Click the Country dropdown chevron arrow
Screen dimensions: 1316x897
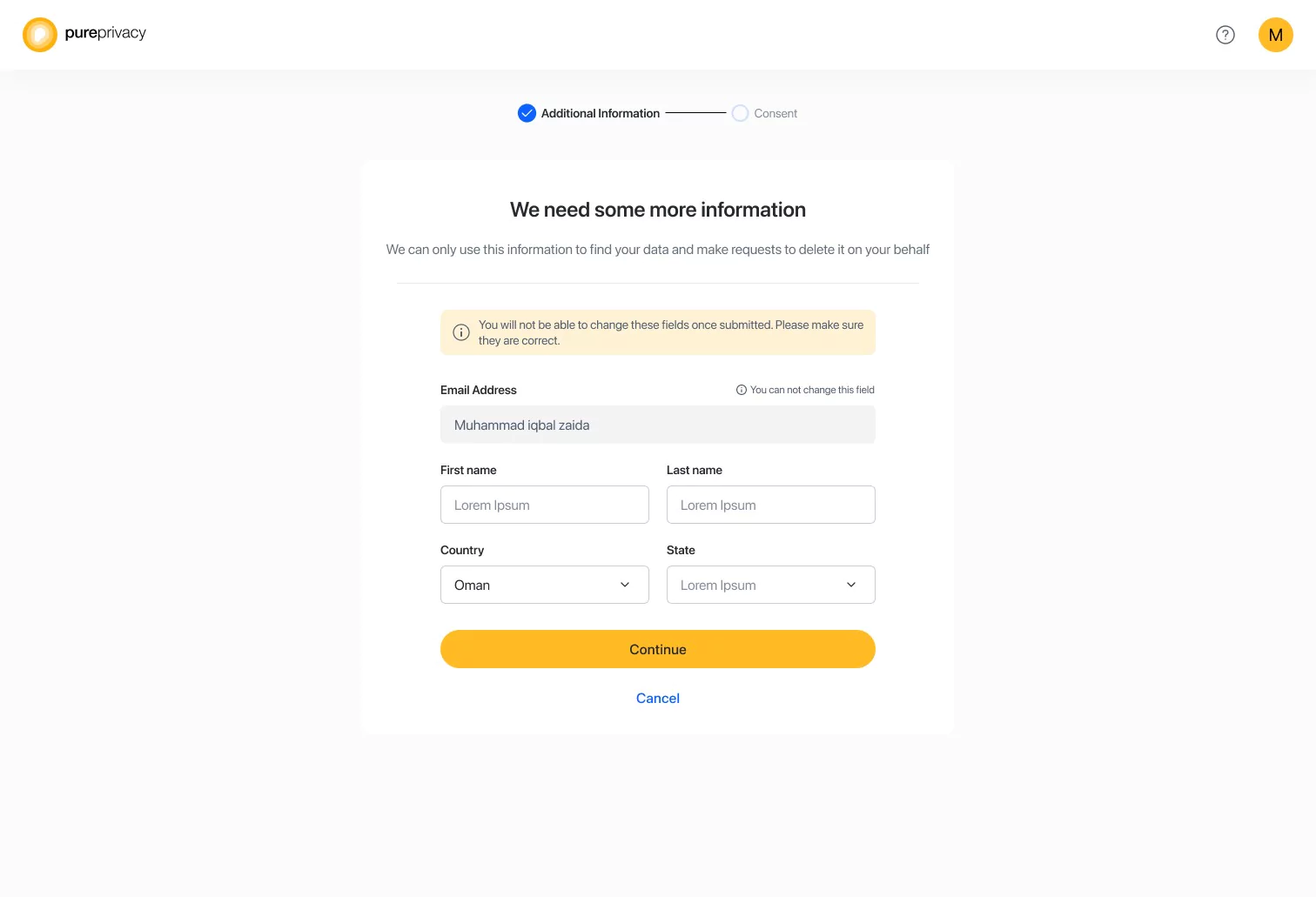click(x=625, y=585)
